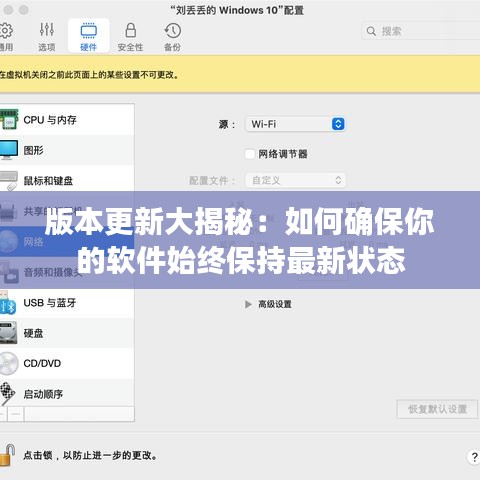Open 启动顺序 boot order settings
This screenshot has height=480, width=480.
click(67, 394)
